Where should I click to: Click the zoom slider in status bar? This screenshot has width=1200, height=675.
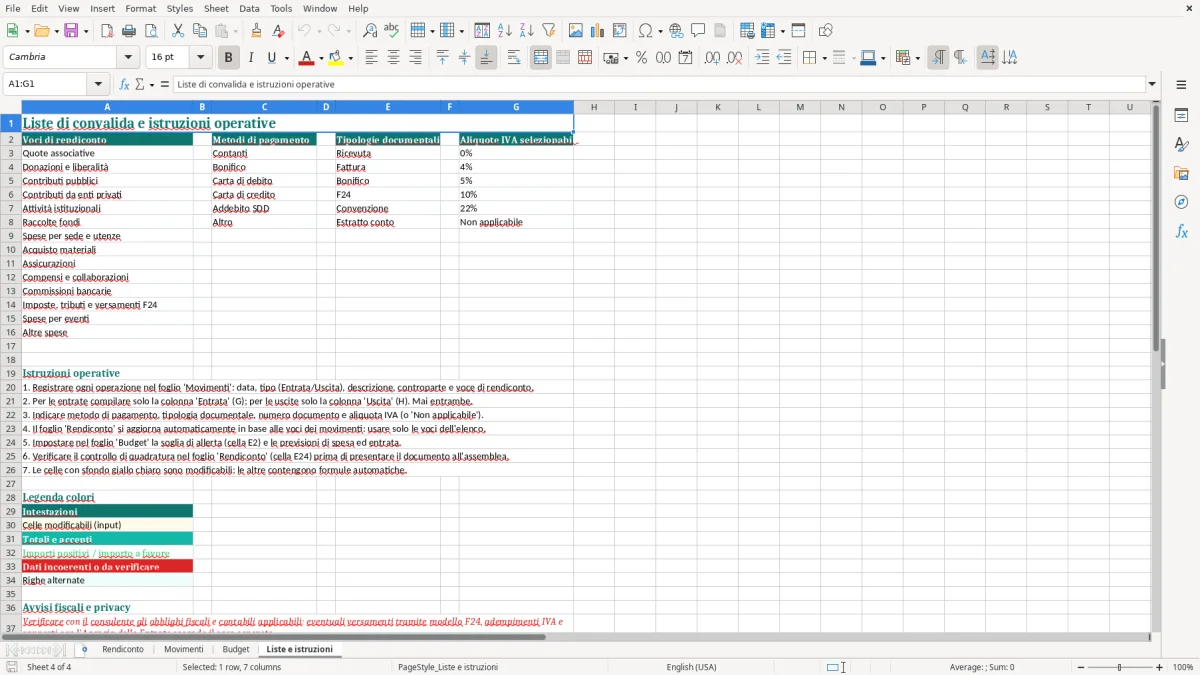click(x=1120, y=667)
